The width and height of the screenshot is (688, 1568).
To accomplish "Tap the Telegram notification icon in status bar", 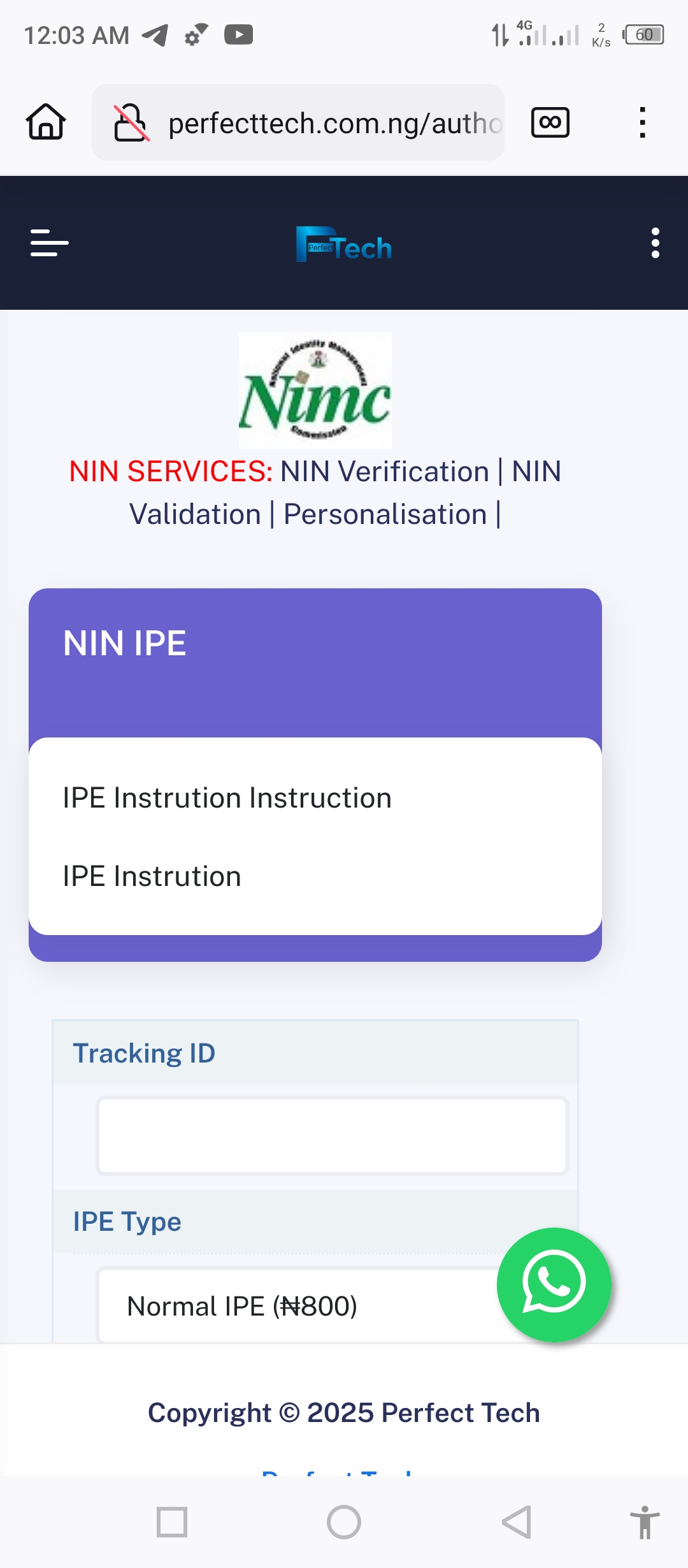I will [155, 35].
